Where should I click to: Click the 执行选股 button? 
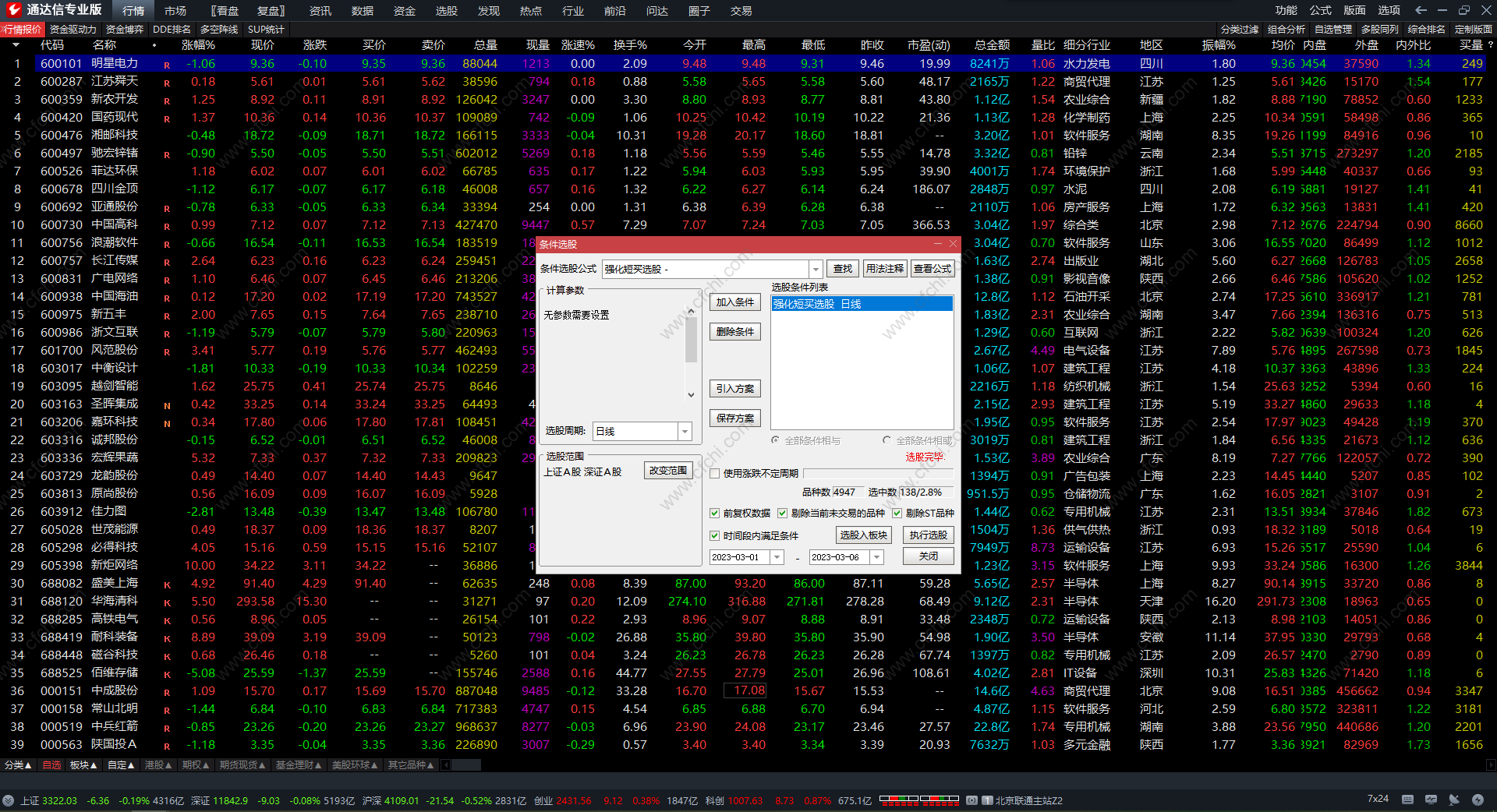(x=928, y=535)
